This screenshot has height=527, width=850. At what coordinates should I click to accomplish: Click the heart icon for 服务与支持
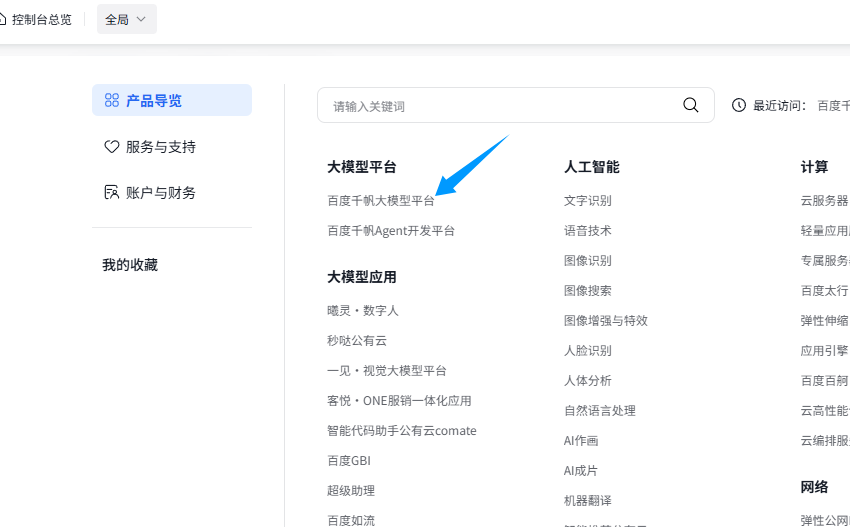point(112,147)
